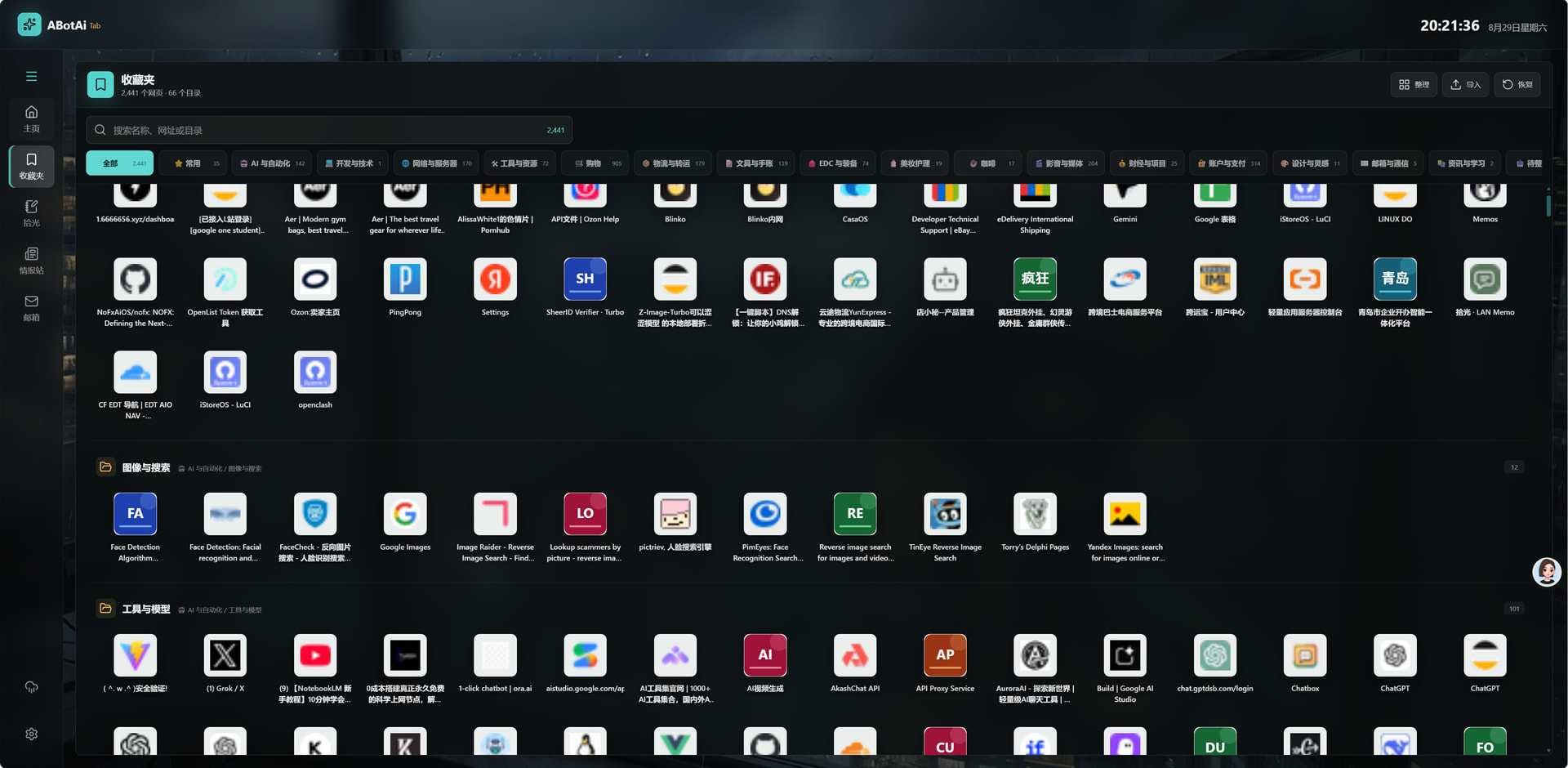This screenshot has height=768, width=1568.
Task: Open settings gear in the sidebar
Action: coord(31,734)
